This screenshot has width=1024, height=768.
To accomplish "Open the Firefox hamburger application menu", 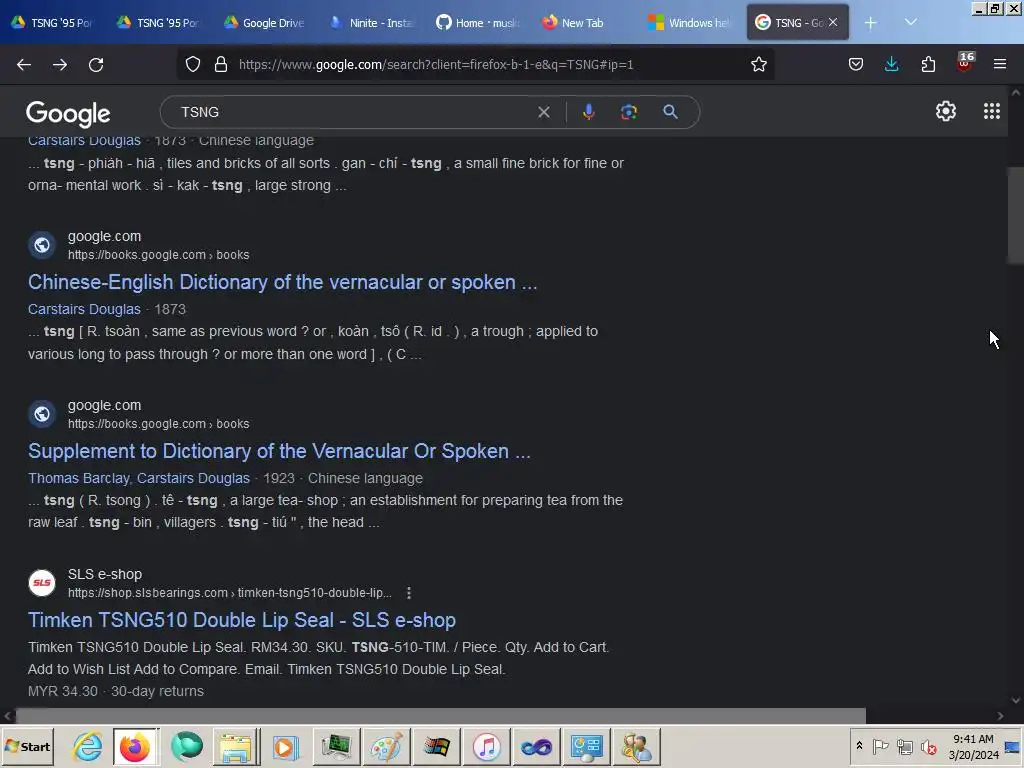I will pos(1000,65).
